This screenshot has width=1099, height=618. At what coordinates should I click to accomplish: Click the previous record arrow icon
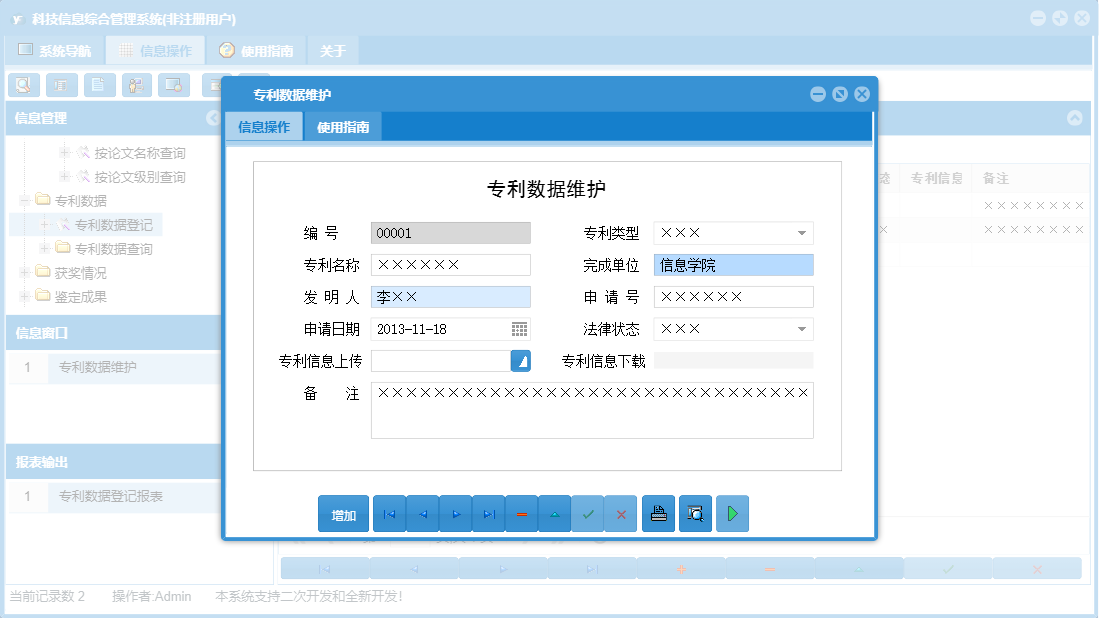pos(422,513)
